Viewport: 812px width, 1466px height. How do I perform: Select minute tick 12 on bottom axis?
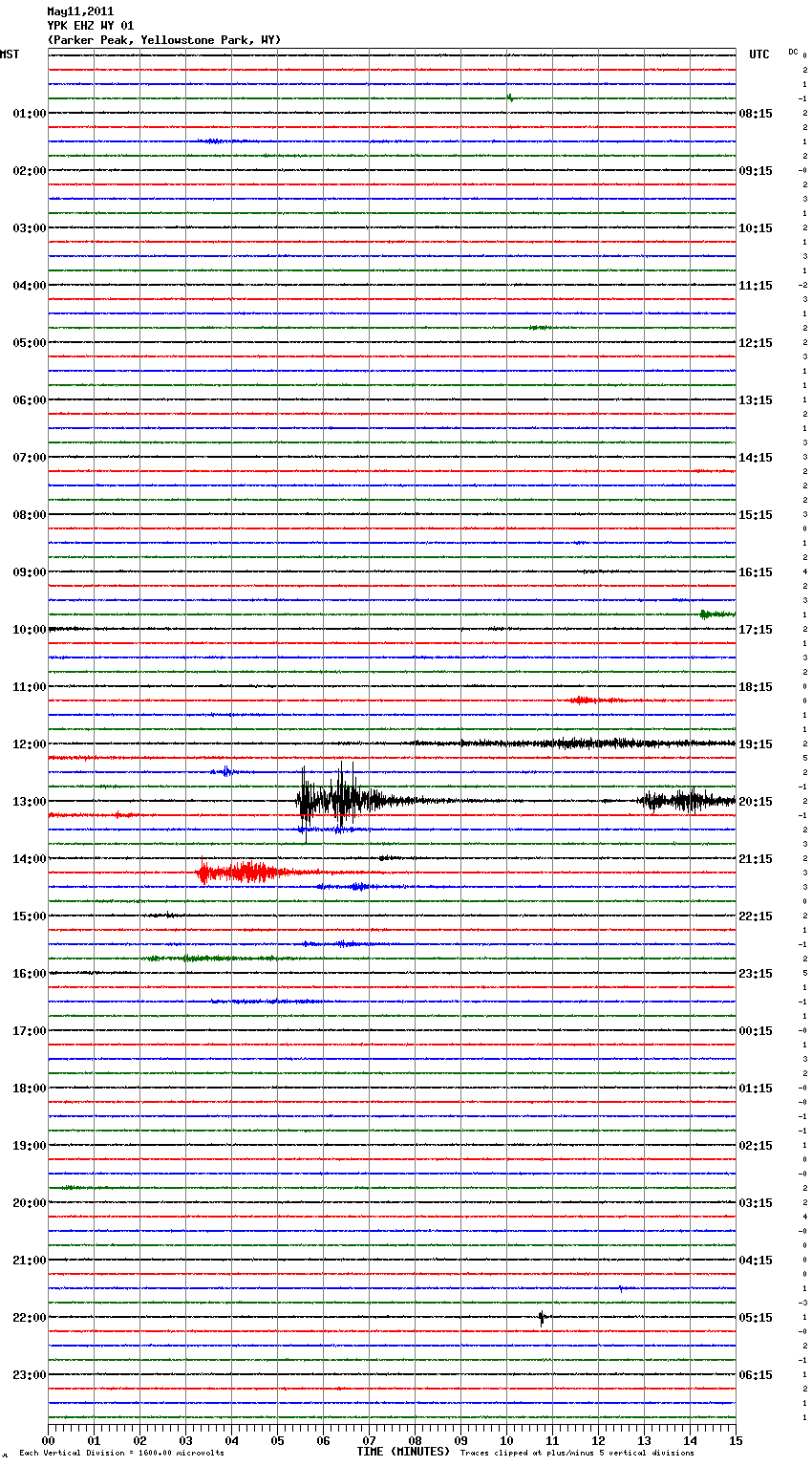click(598, 1440)
